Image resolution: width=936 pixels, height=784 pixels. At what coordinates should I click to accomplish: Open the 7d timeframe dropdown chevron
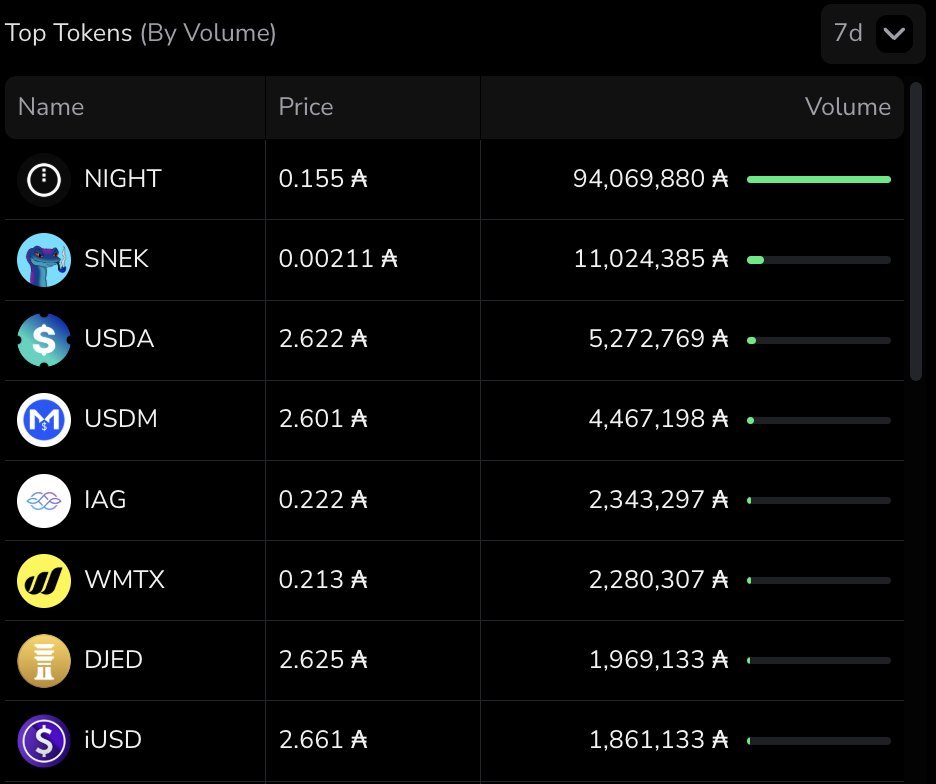coord(894,33)
